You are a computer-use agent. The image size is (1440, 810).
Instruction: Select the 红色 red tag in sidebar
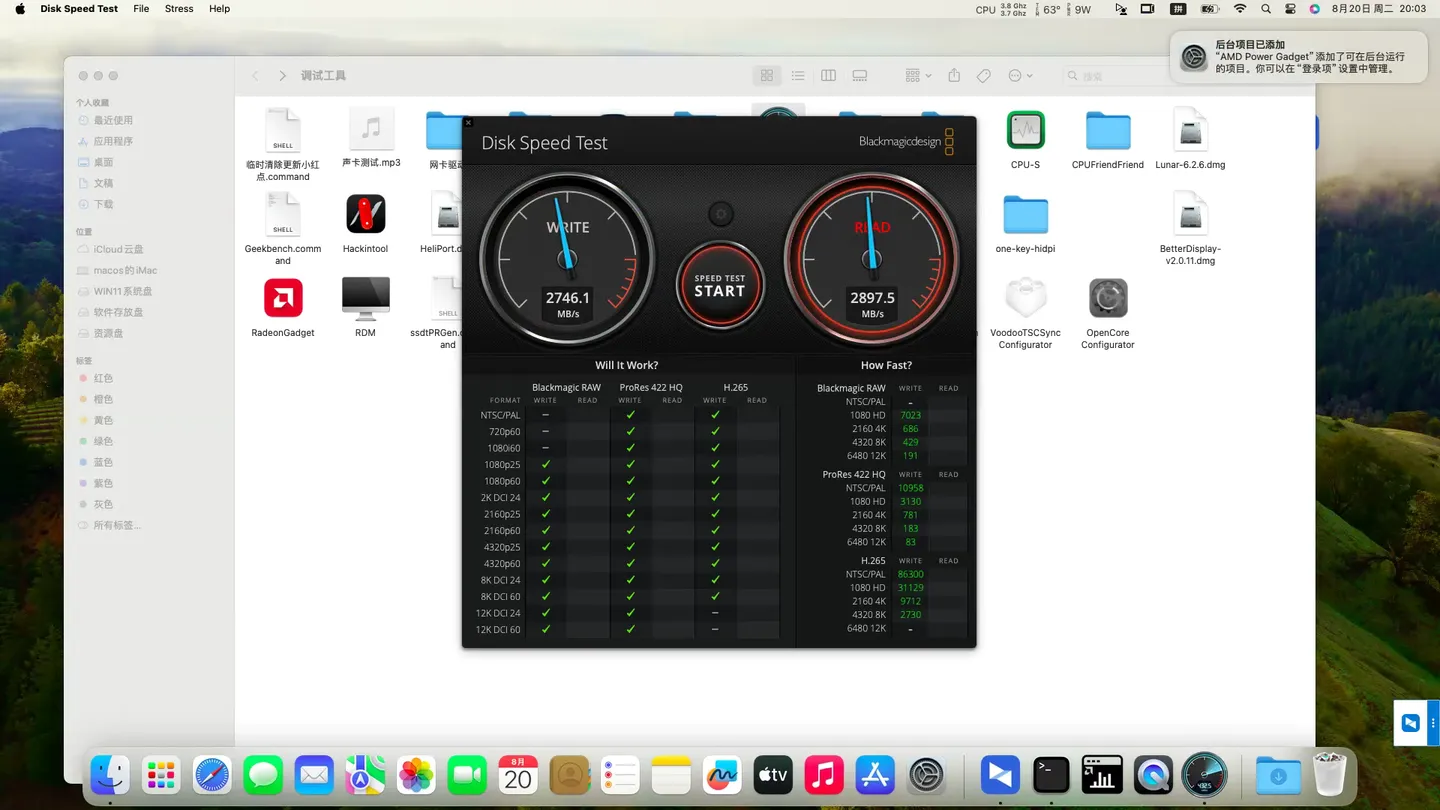[103, 379]
